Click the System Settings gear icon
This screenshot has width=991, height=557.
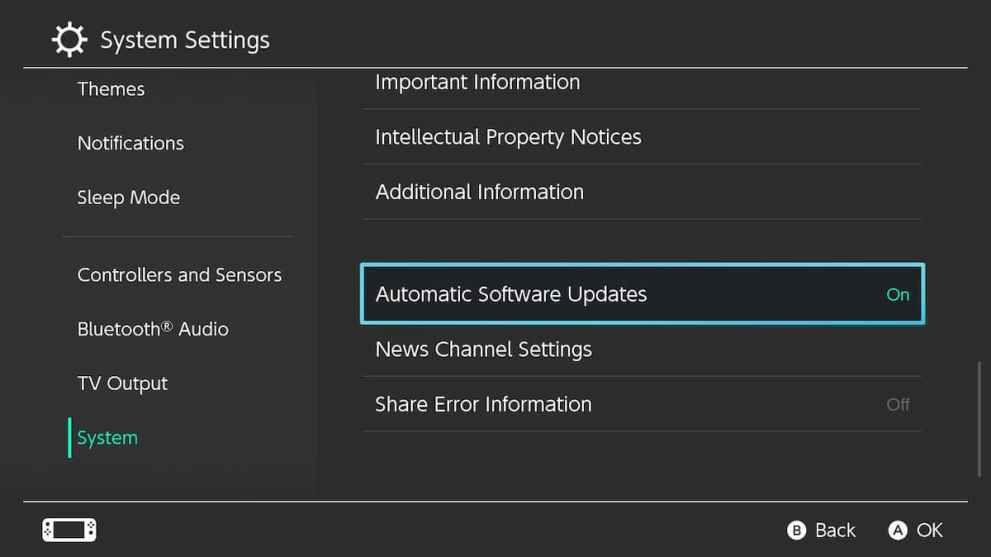click(x=69, y=40)
